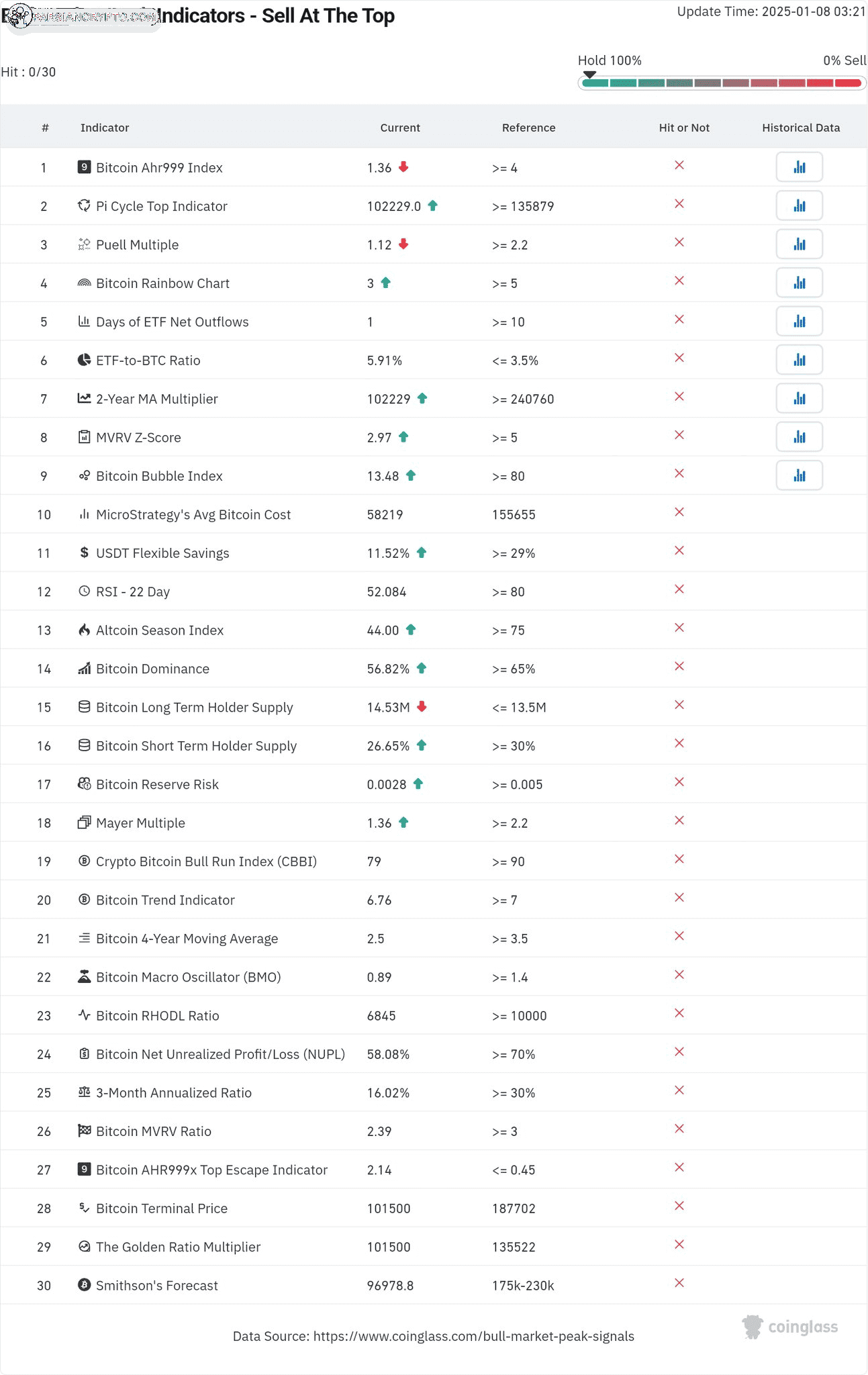
Task: Click the bubbles icon beside Bitcoin Bubble Index
Action: point(84,475)
